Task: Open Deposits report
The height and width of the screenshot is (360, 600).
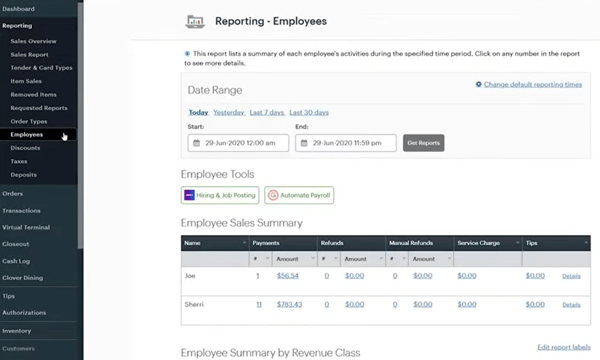Action: [24, 174]
